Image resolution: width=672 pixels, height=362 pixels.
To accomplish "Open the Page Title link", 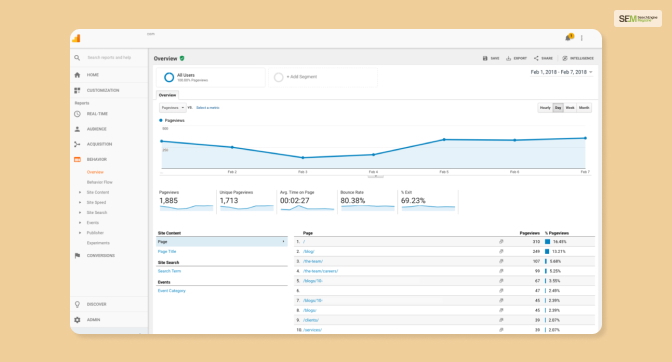I will click(x=167, y=251).
